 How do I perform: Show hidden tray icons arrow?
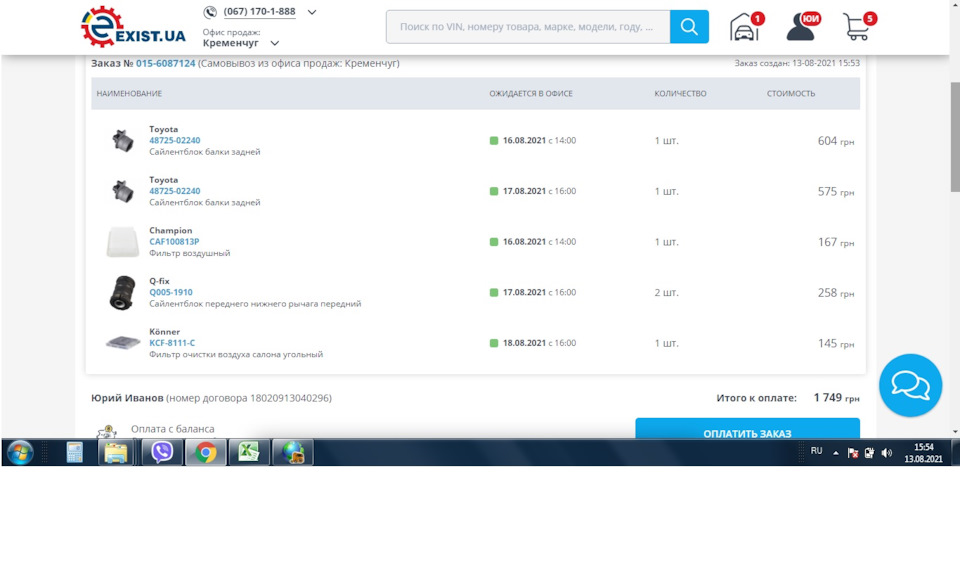click(x=836, y=453)
